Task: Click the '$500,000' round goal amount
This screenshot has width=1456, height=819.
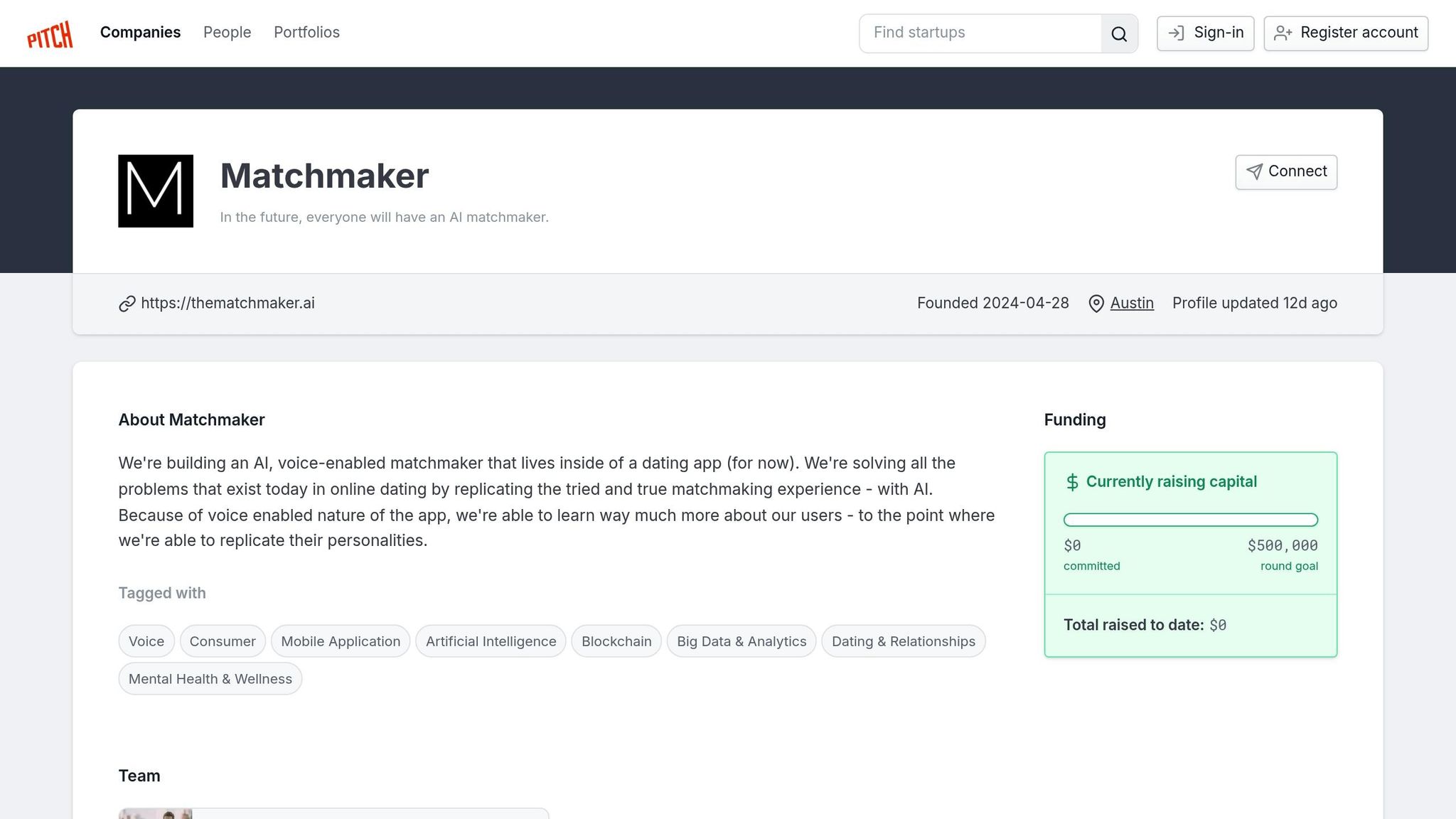Action: point(1283,545)
